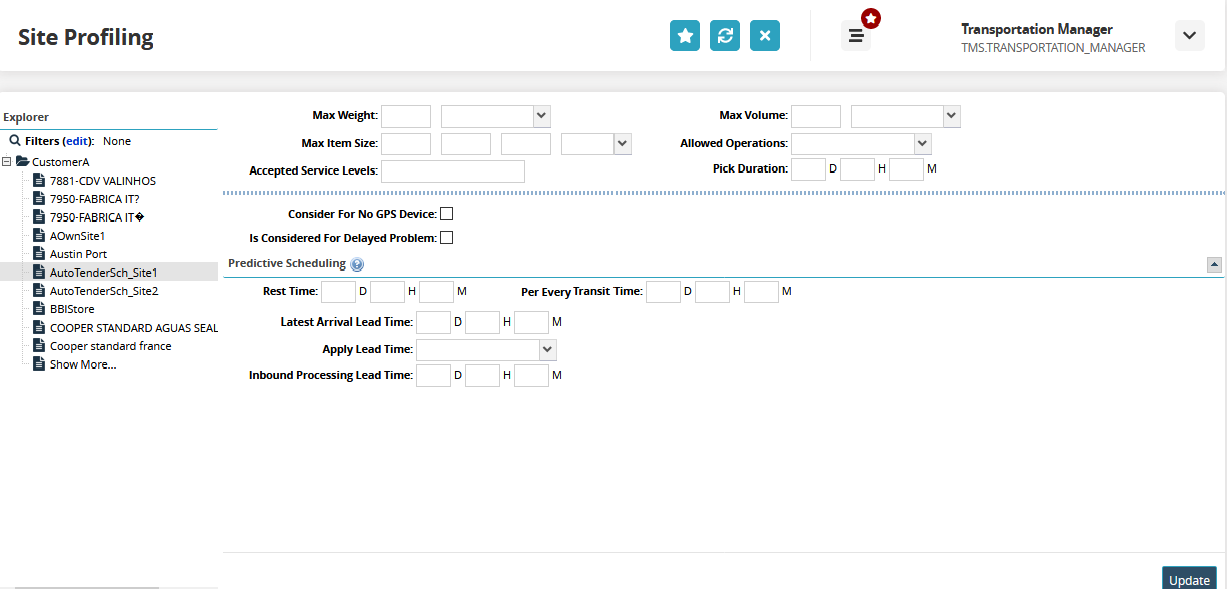The width and height of the screenshot is (1227, 589).
Task: Open the hamburger menu icon with notification badge
Action: (x=856, y=36)
